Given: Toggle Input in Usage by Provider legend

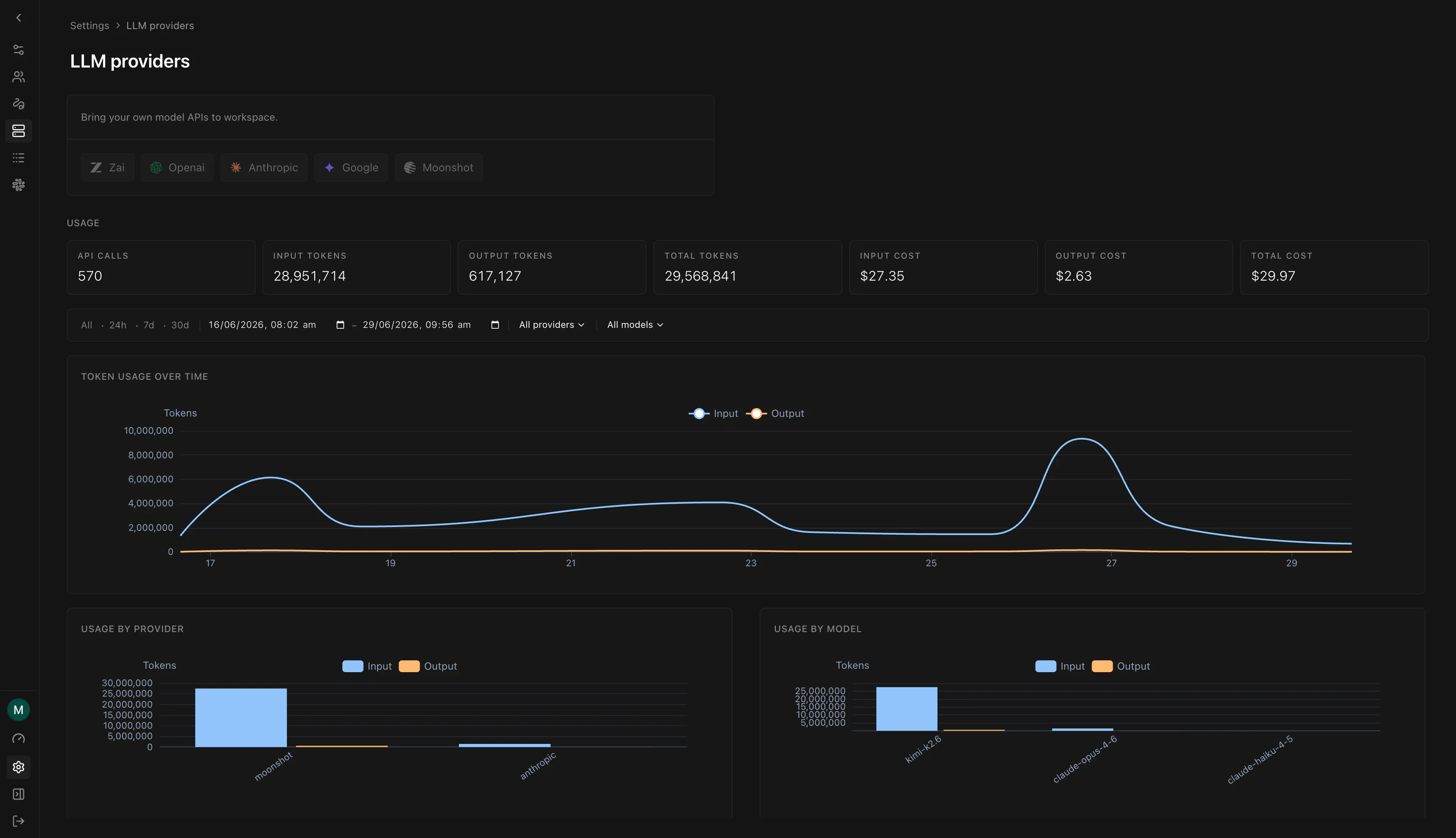Looking at the screenshot, I should (367, 666).
